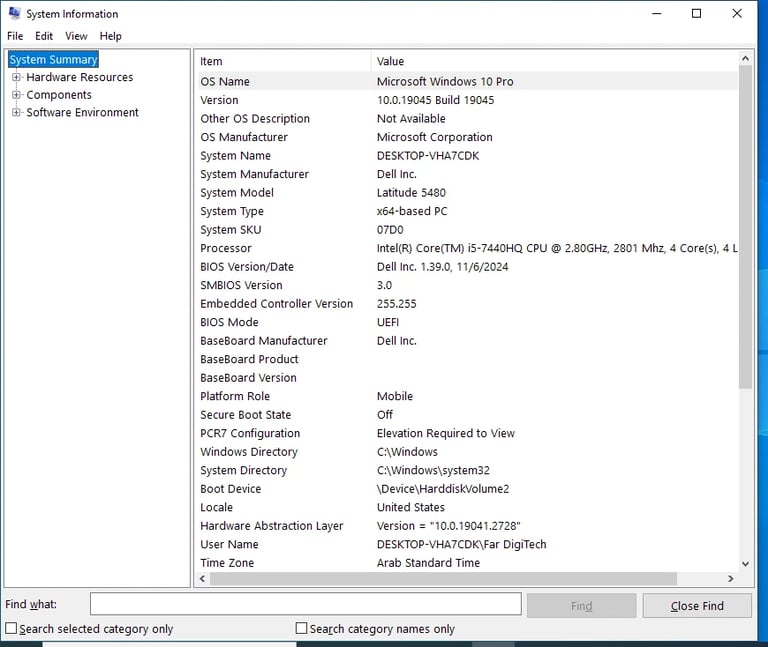The height and width of the screenshot is (647, 768).
Task: Select the BaseBoard Product row
Action: [x=467, y=359]
